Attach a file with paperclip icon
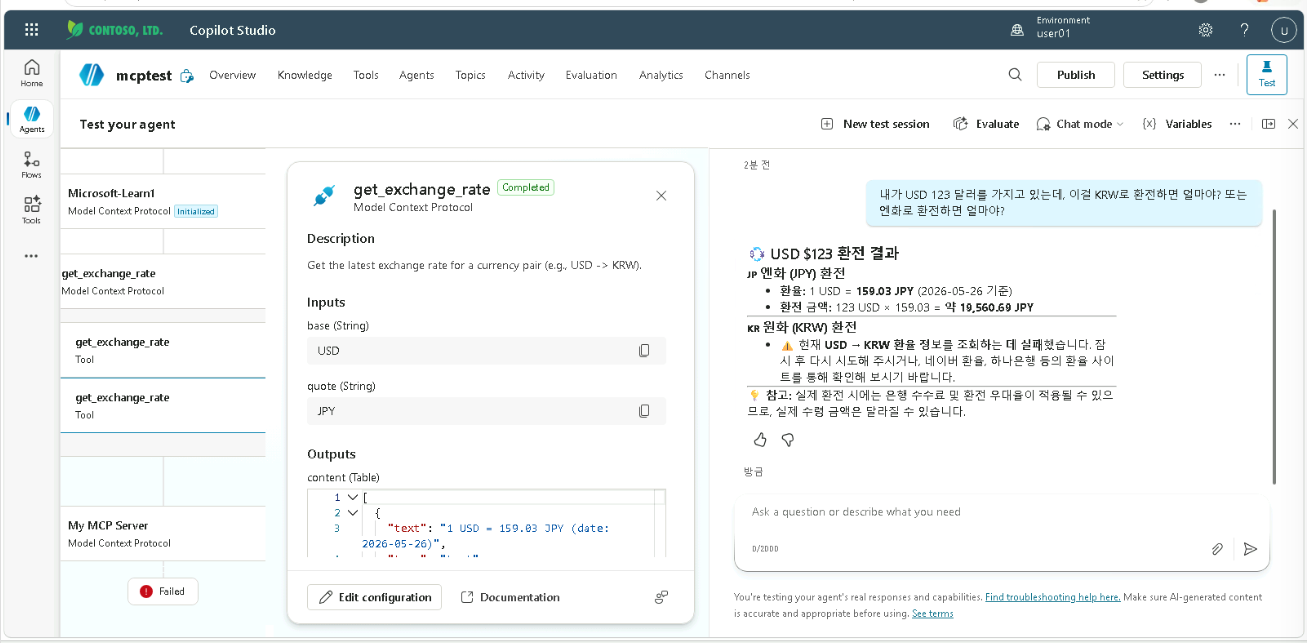 pyautogui.click(x=1217, y=548)
